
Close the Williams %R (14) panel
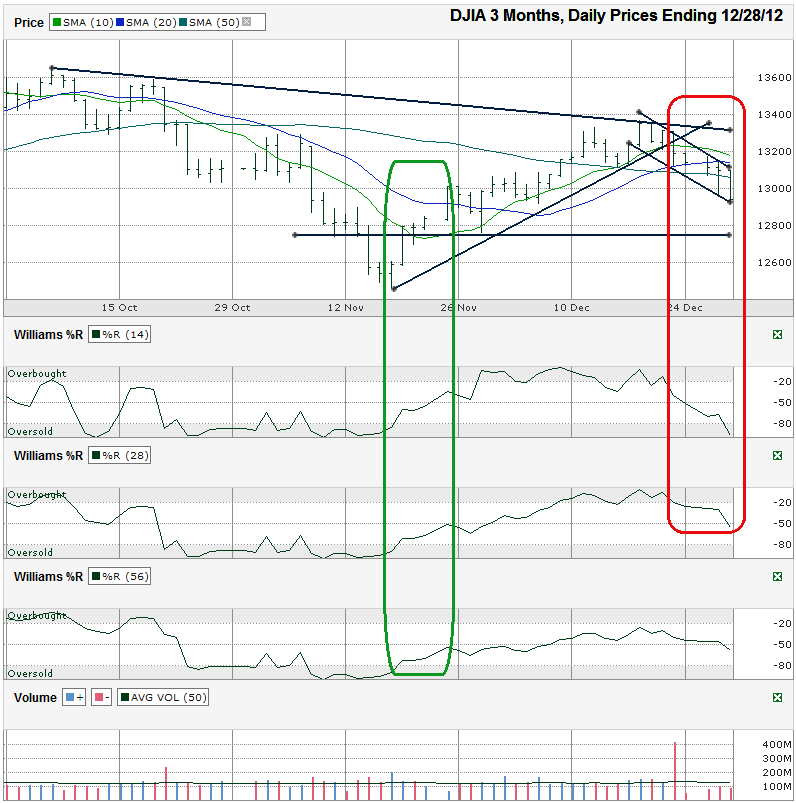(x=777, y=335)
